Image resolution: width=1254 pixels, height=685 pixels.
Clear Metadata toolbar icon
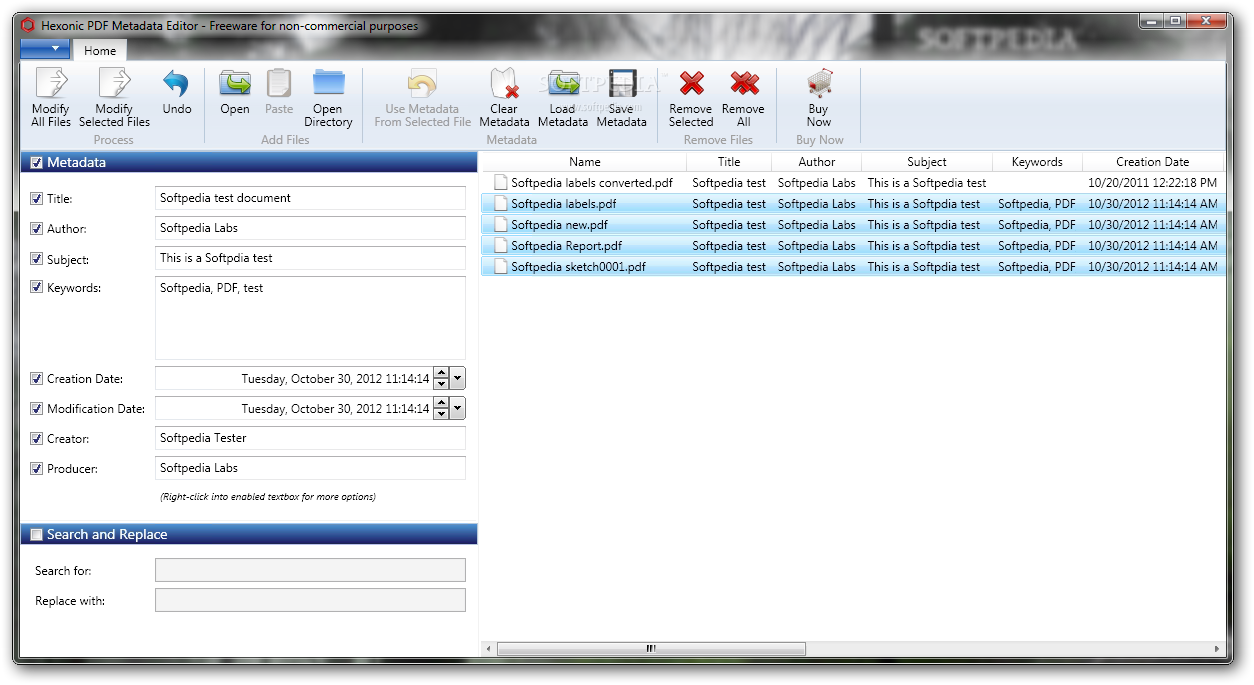pos(504,84)
